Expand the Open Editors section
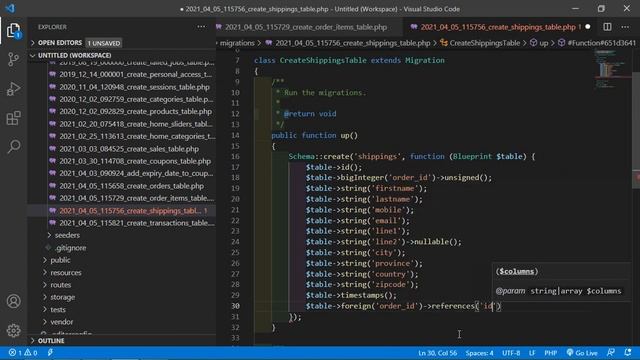 point(60,43)
